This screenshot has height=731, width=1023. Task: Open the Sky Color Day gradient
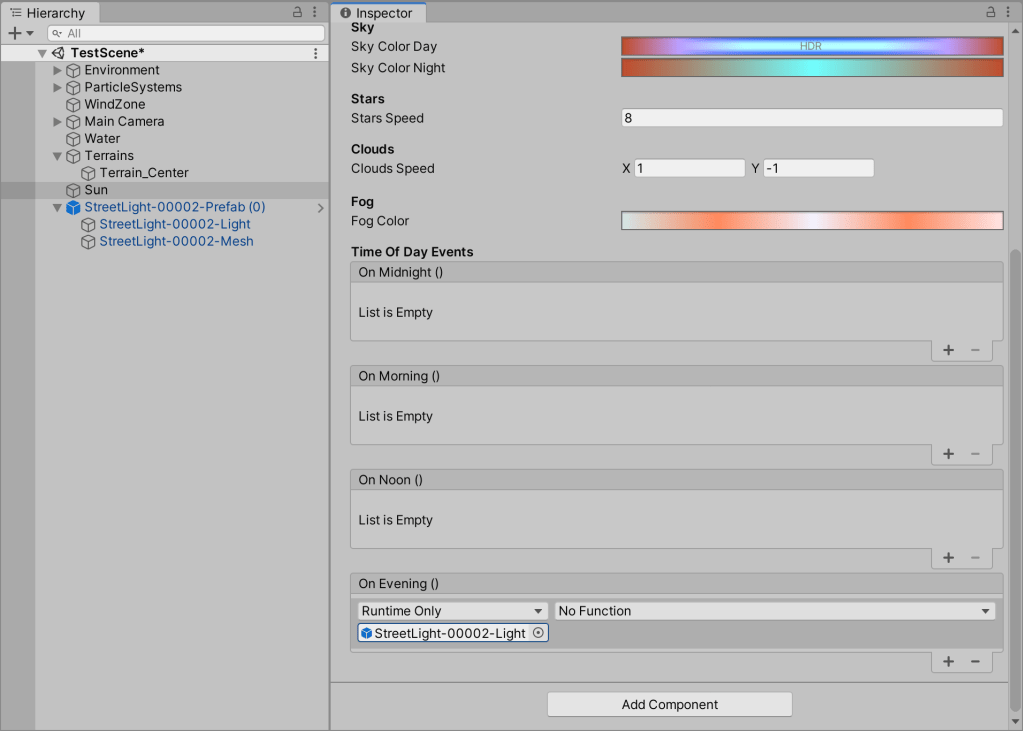[x=811, y=47]
